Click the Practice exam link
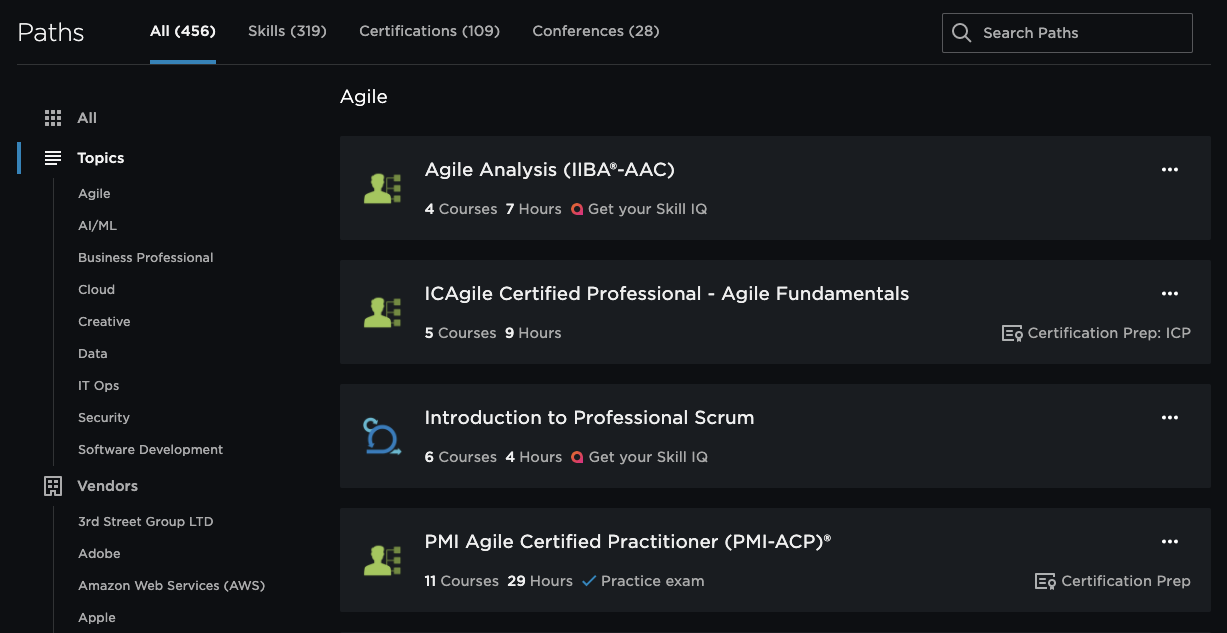Screen dimensions: 1227x633 pyautogui.click(x=652, y=581)
